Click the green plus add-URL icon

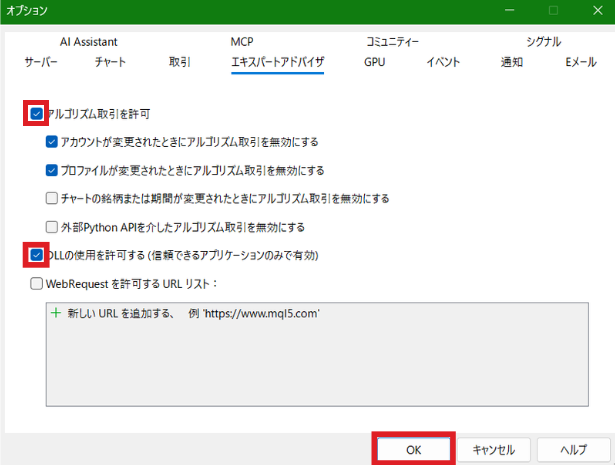[56, 313]
